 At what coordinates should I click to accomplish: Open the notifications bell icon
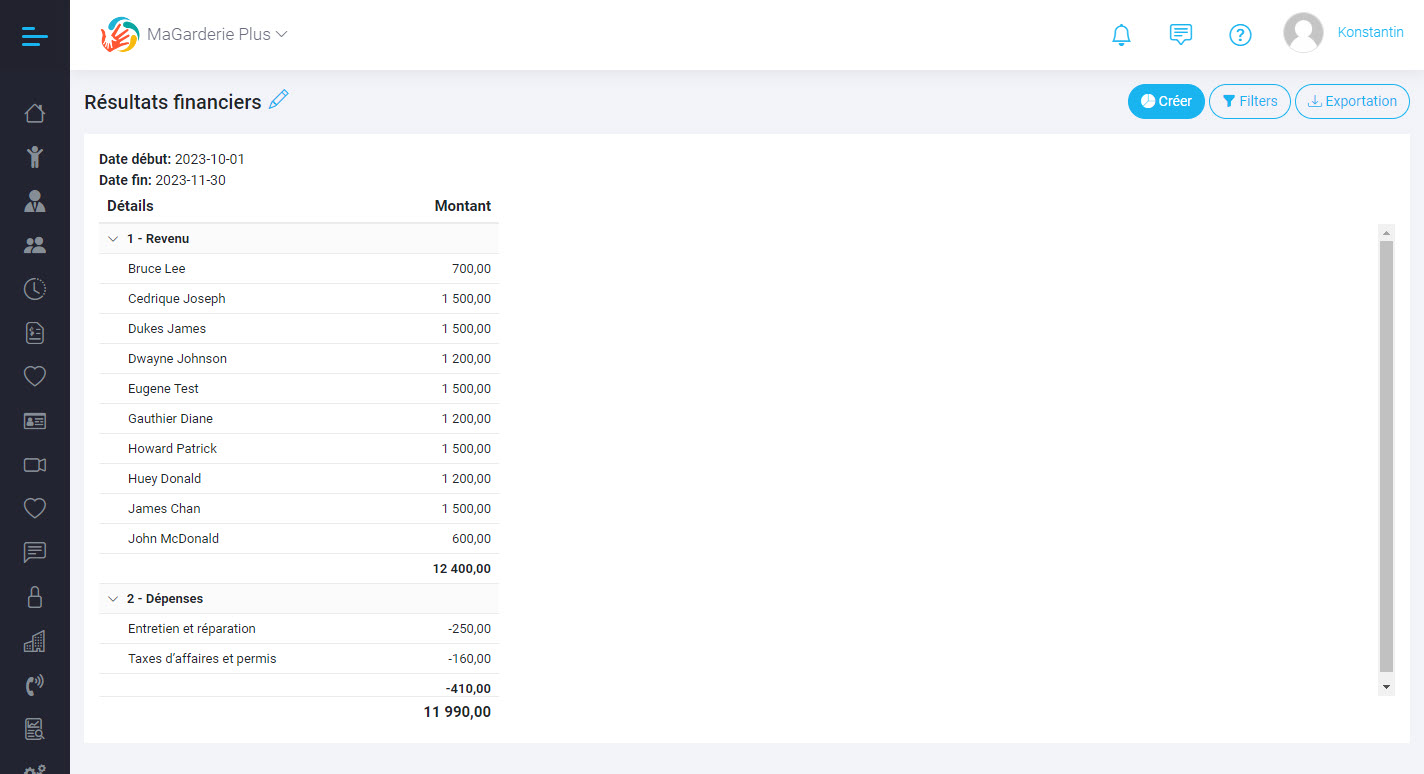tap(1121, 34)
